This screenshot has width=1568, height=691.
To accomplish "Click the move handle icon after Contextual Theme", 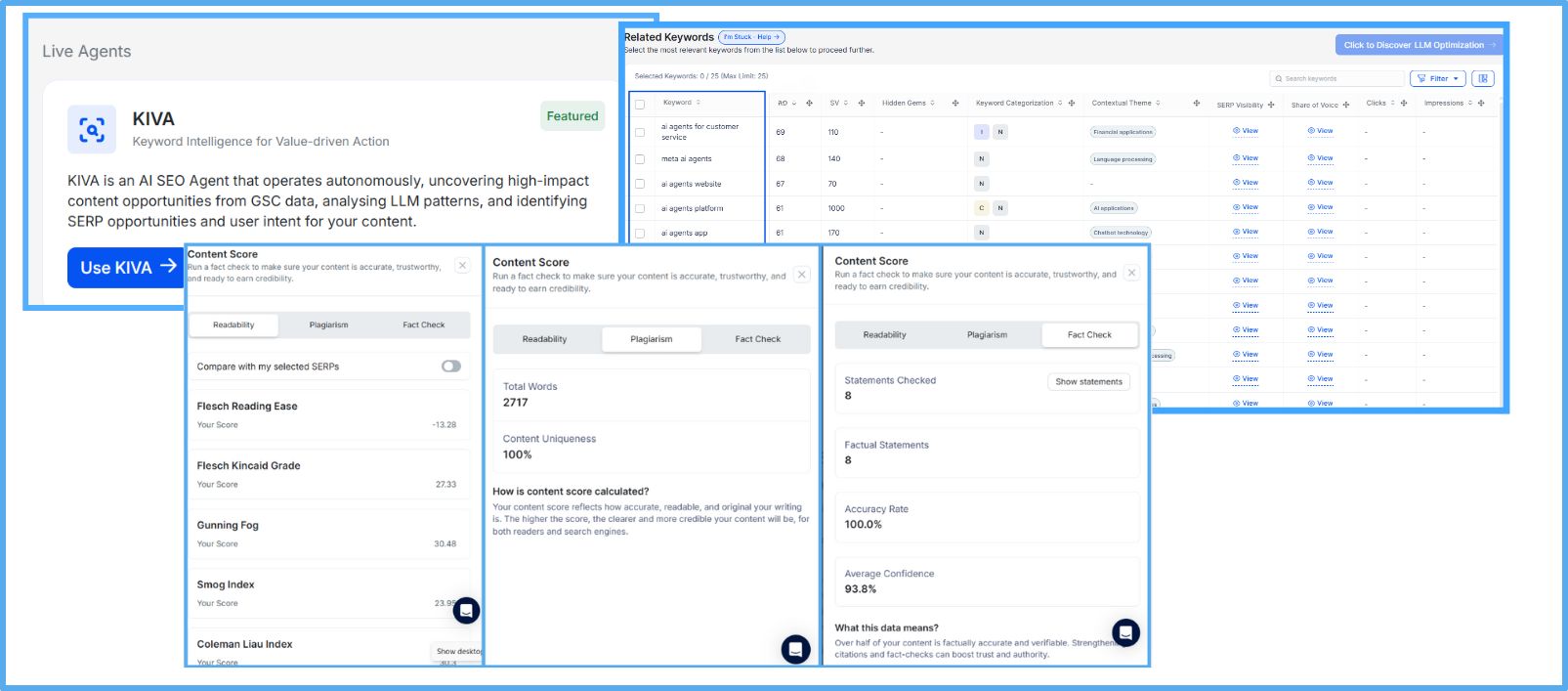I will coord(1197,103).
